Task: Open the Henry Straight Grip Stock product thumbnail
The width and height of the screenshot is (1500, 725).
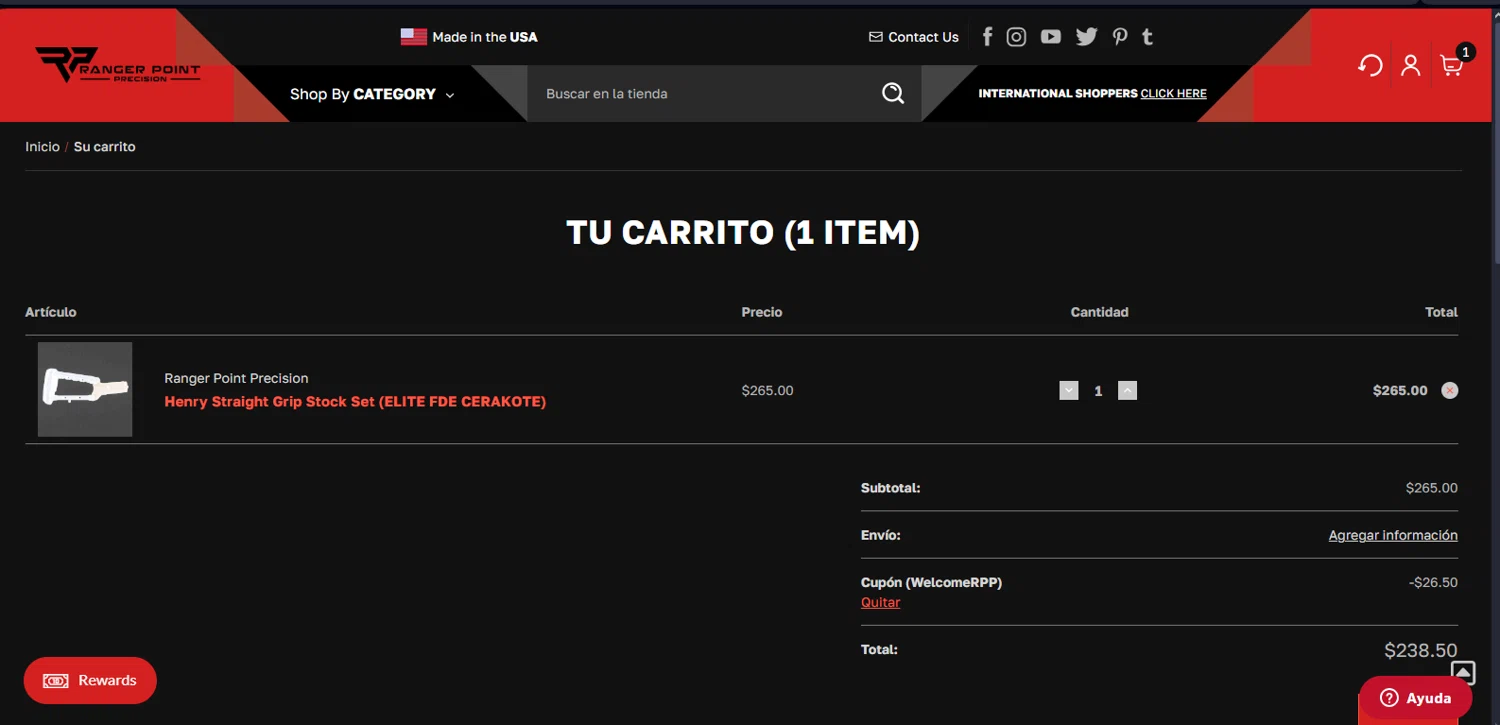Action: pos(85,389)
